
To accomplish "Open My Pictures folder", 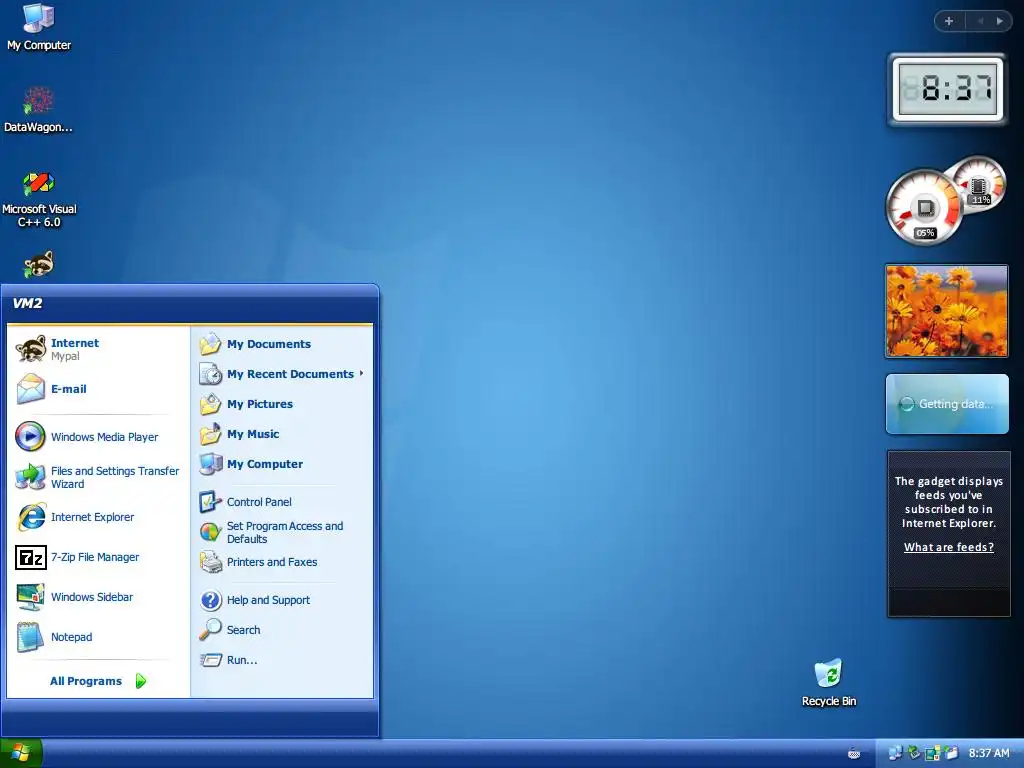I will 281,404.
